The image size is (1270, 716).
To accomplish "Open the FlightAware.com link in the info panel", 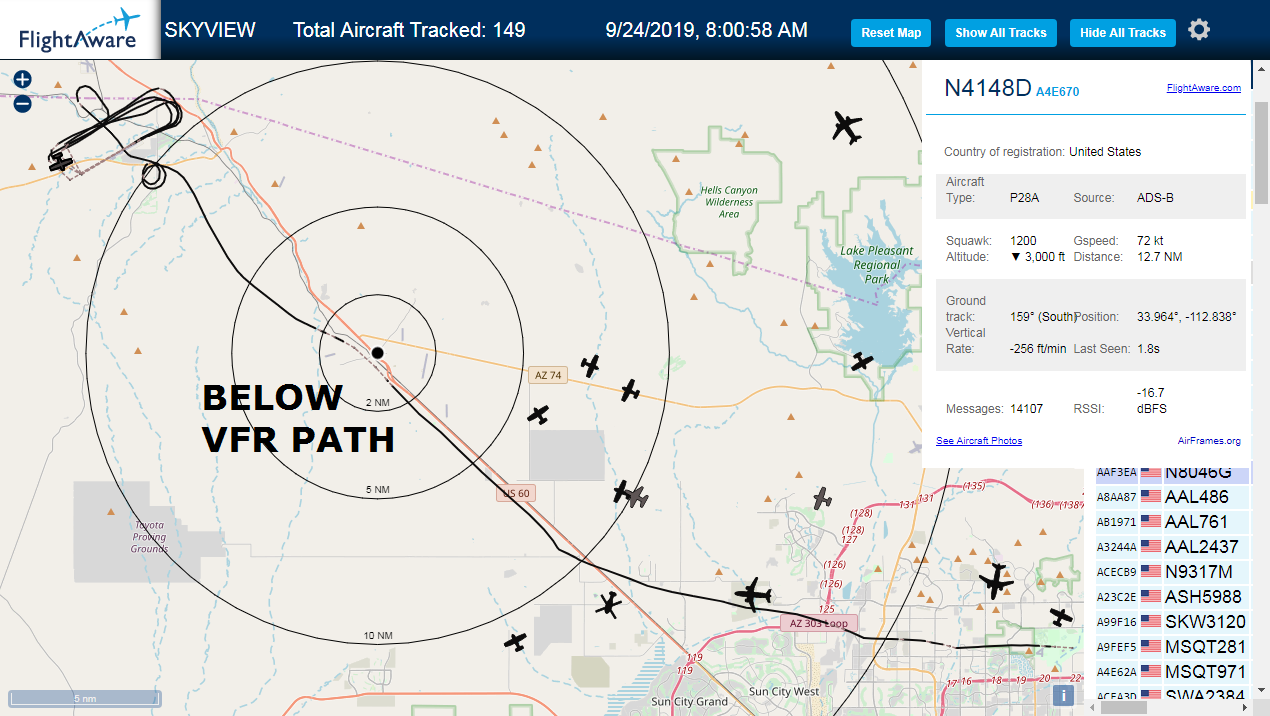I will click(x=1203, y=88).
